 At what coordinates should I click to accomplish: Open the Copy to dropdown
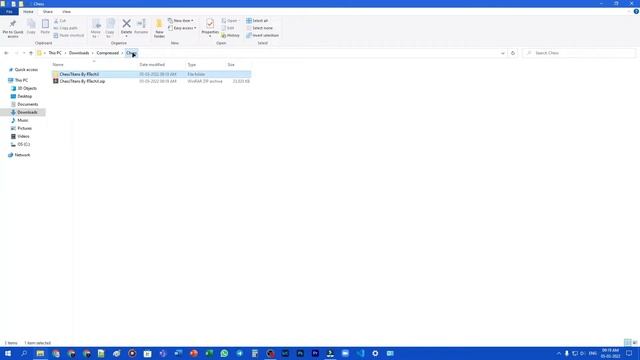coord(110,29)
